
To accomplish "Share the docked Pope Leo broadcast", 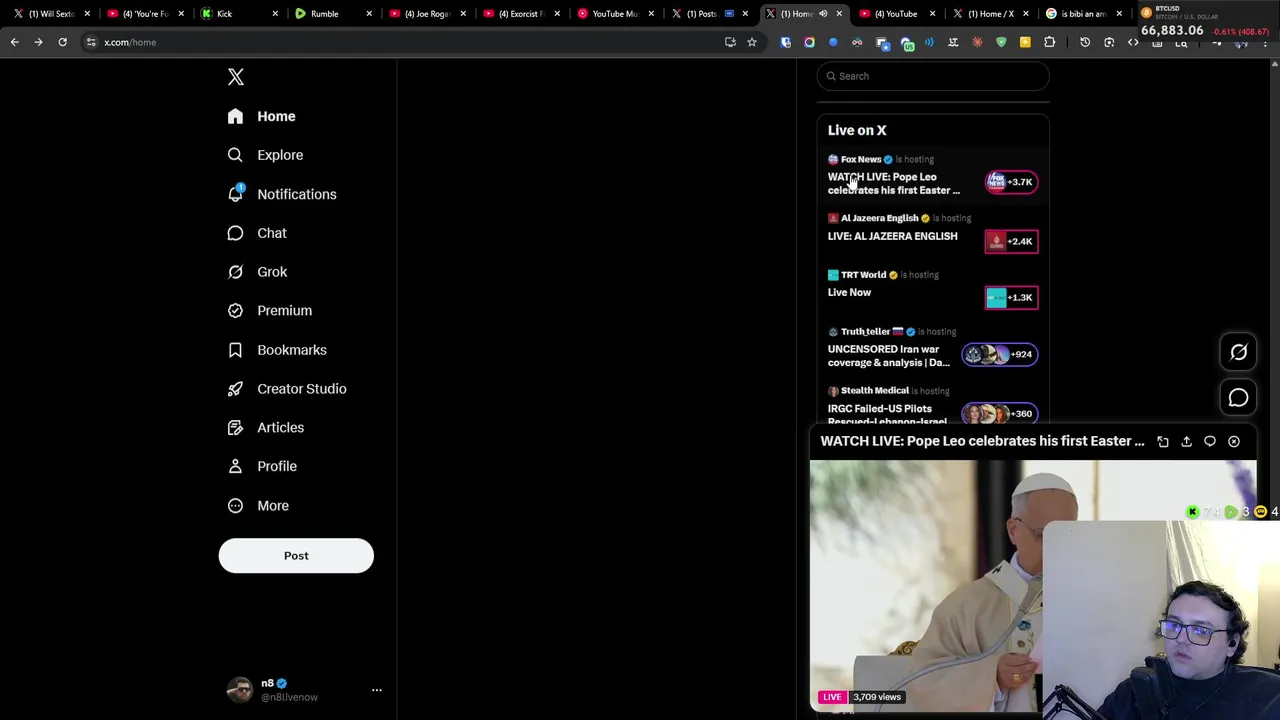I will coord(1186,441).
